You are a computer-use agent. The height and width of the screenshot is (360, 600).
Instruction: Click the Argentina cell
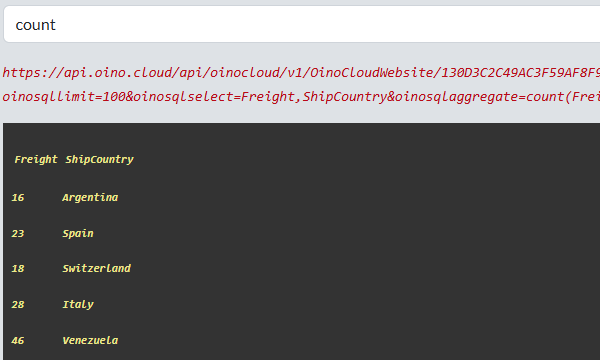click(90, 197)
